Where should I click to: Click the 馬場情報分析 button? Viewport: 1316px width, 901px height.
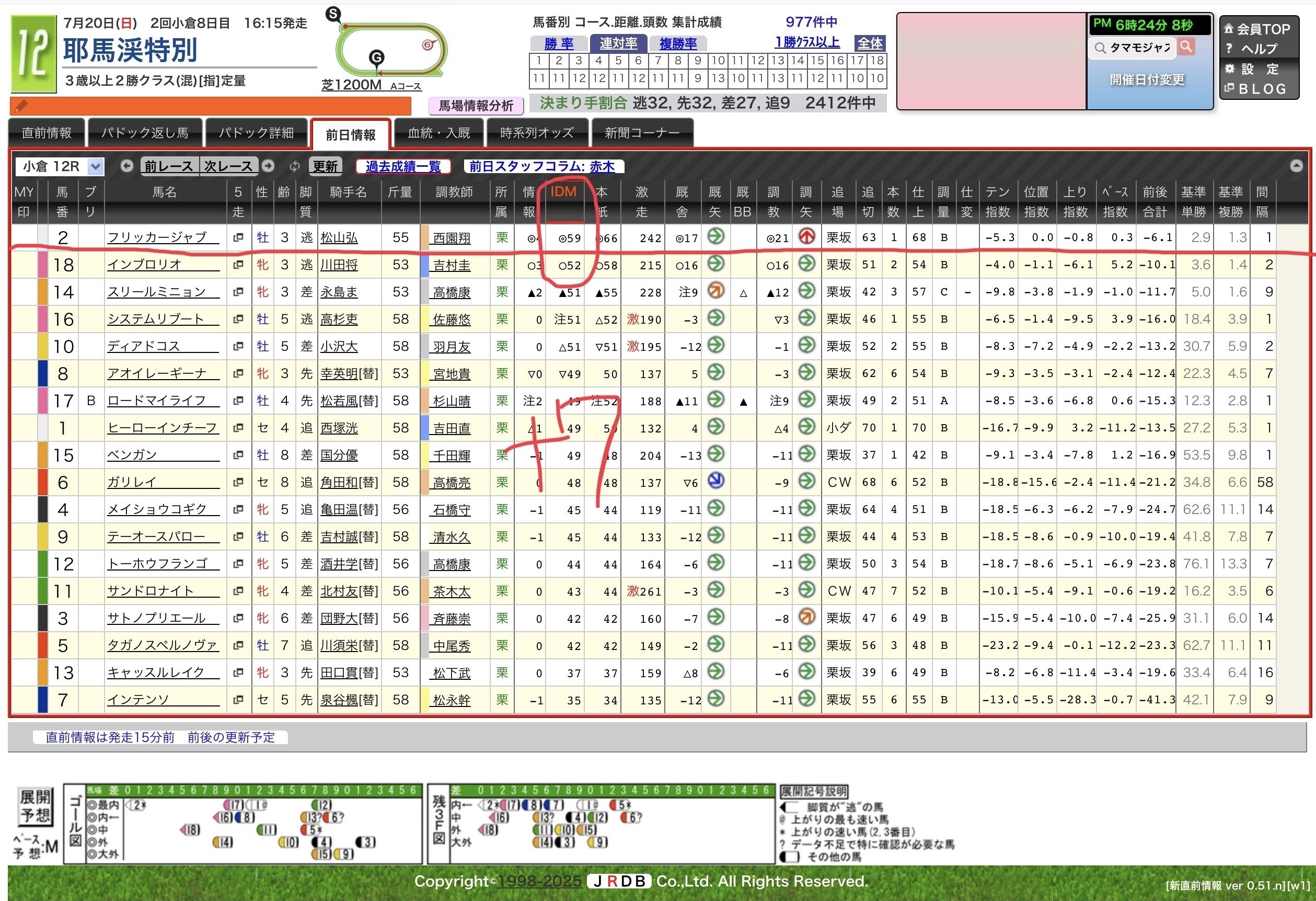point(476,106)
